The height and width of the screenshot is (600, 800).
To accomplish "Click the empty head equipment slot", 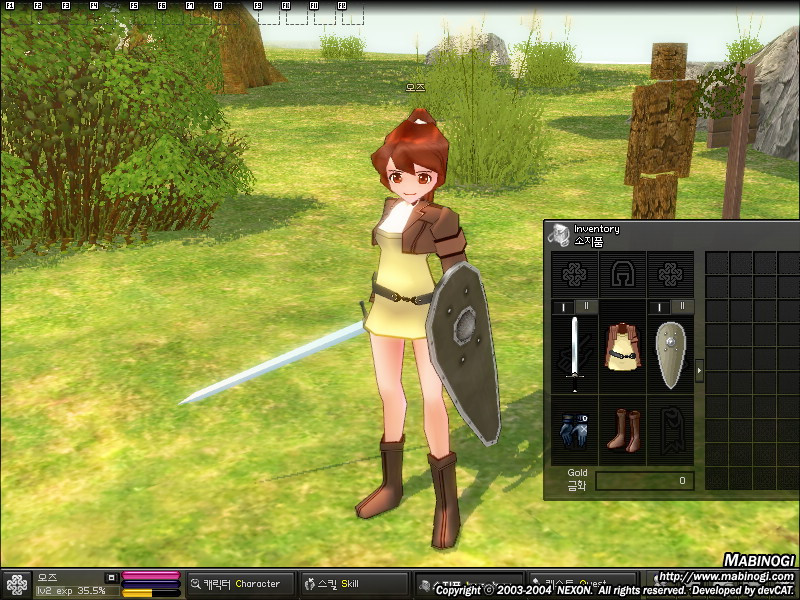I will click(622, 273).
